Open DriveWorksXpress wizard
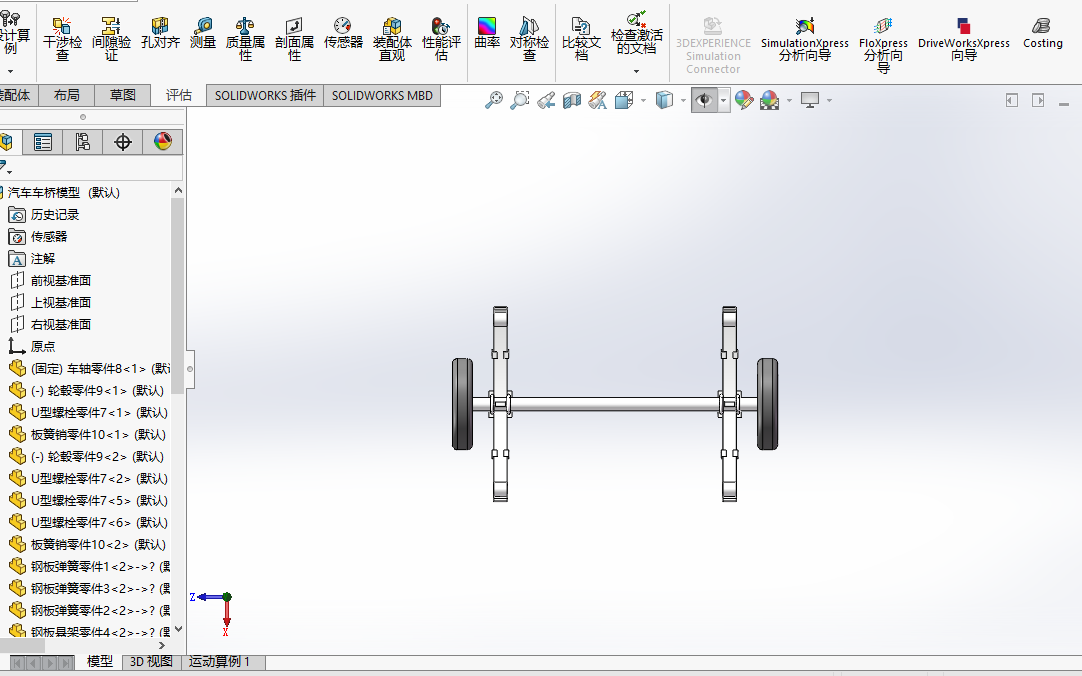Viewport: 1082px width, 676px height. point(963,39)
